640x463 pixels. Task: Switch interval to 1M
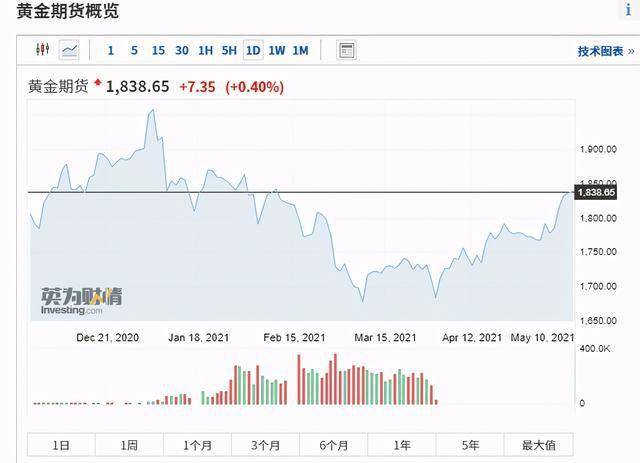click(300, 51)
